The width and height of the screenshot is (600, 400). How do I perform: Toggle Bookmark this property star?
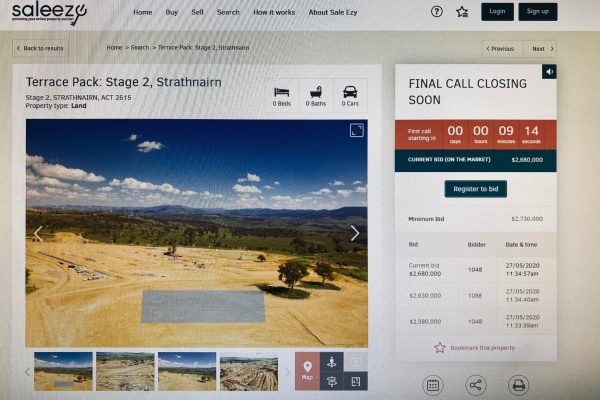pyautogui.click(x=440, y=348)
